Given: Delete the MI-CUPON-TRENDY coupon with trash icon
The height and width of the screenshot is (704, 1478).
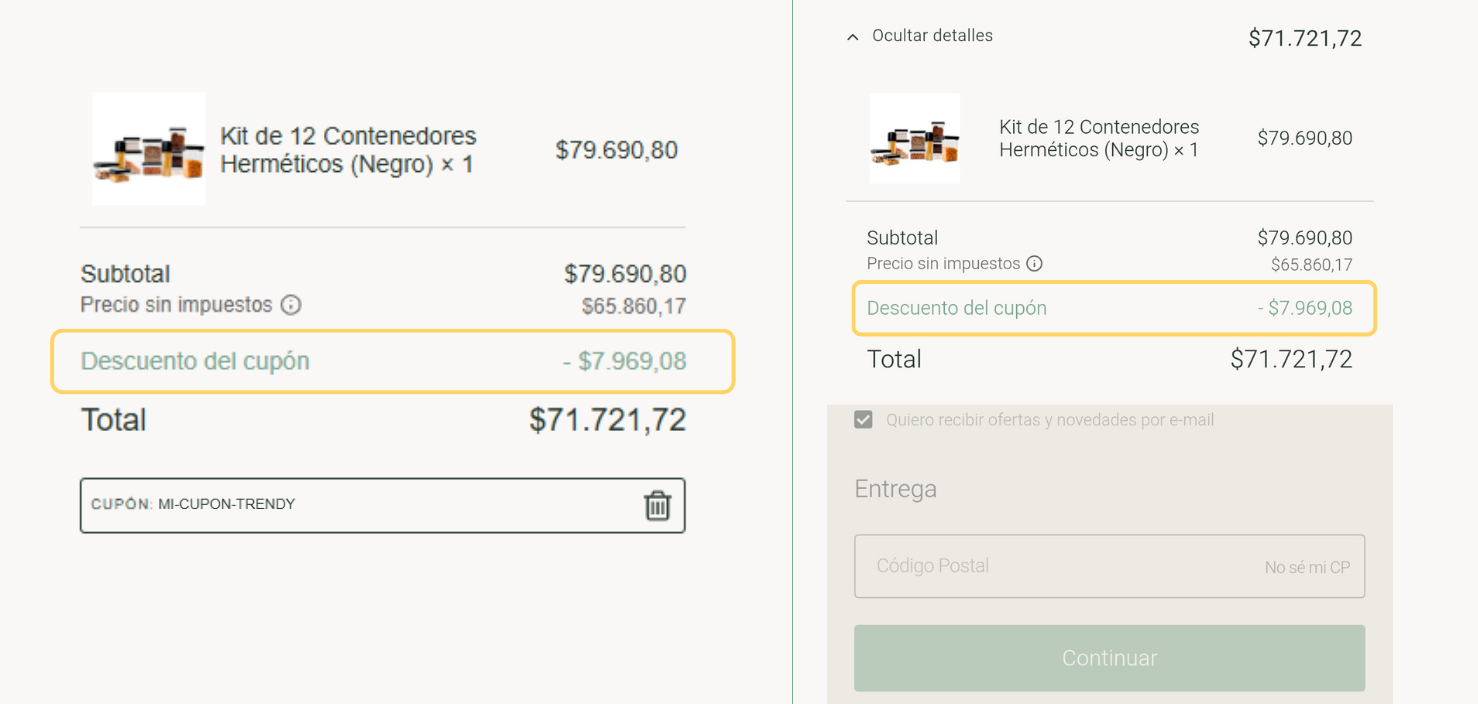Looking at the screenshot, I should coord(657,506).
